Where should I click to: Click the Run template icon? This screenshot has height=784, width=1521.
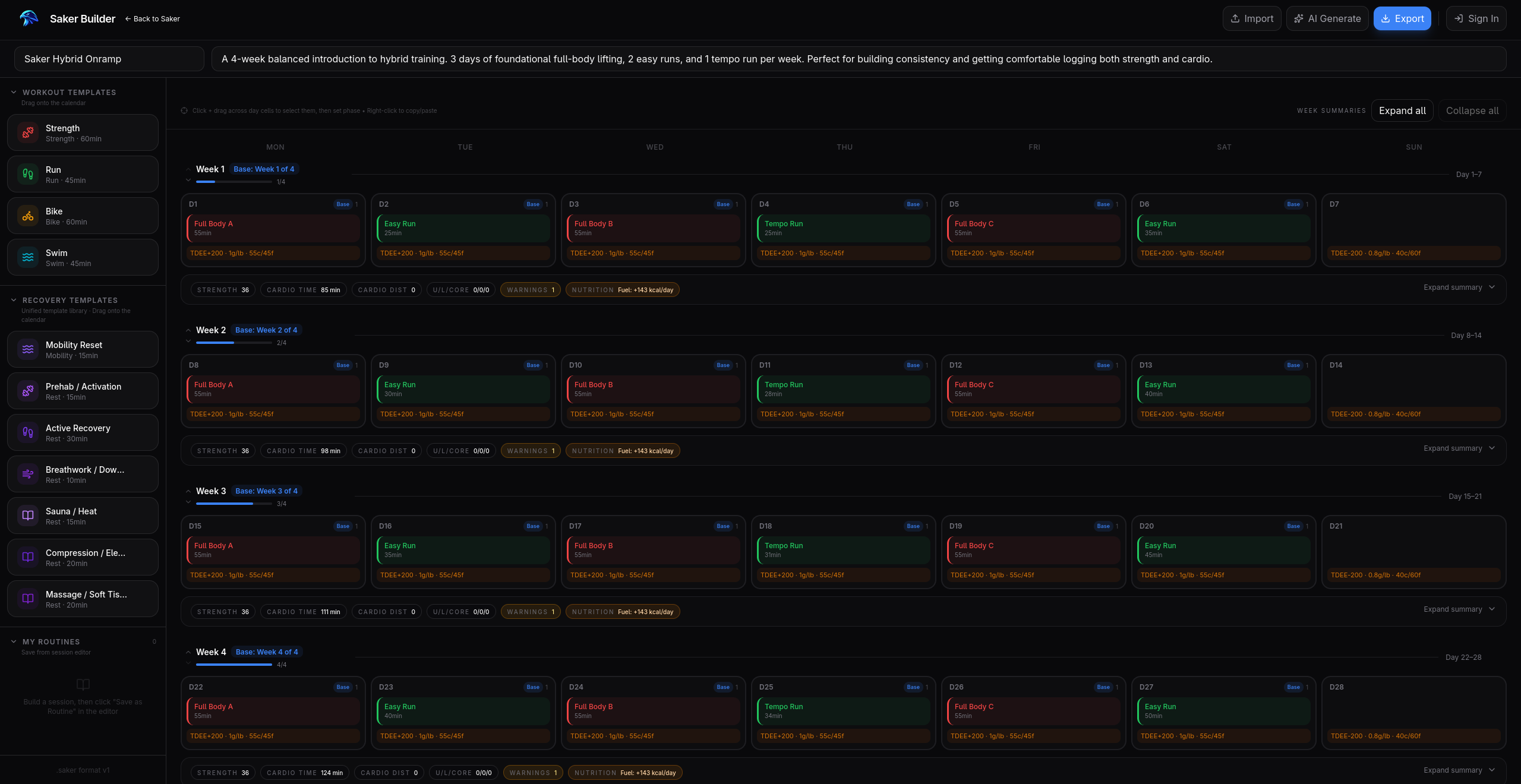pyautogui.click(x=27, y=174)
